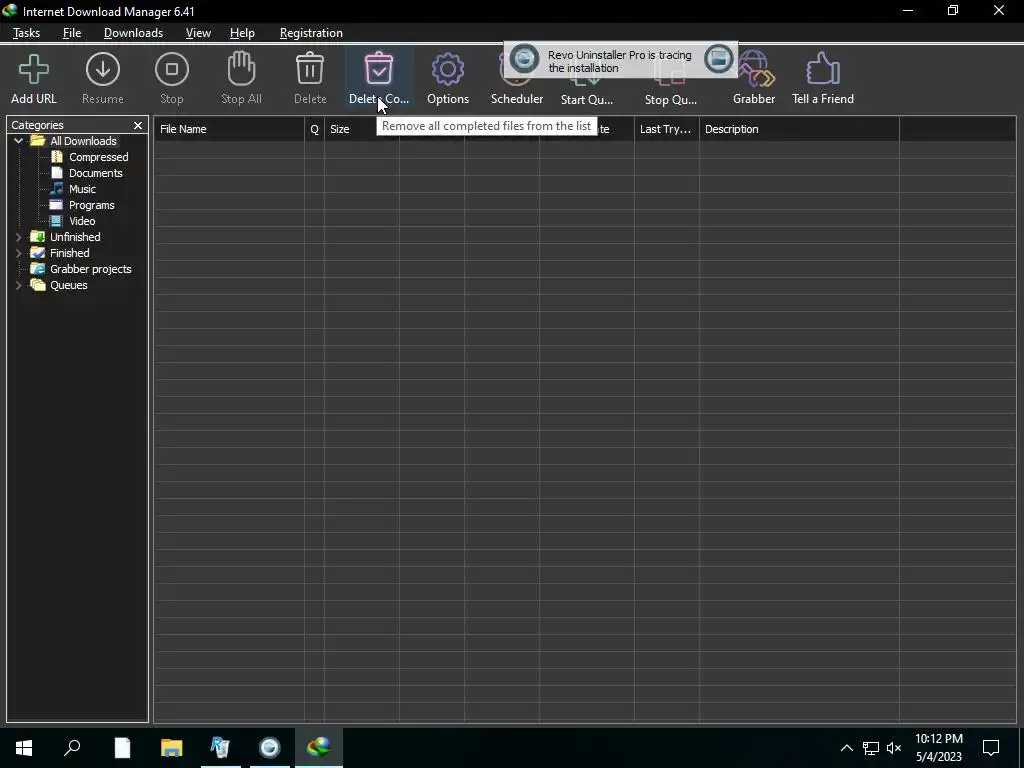Click the taskbar clock showing 10:12 PM

click(x=938, y=748)
